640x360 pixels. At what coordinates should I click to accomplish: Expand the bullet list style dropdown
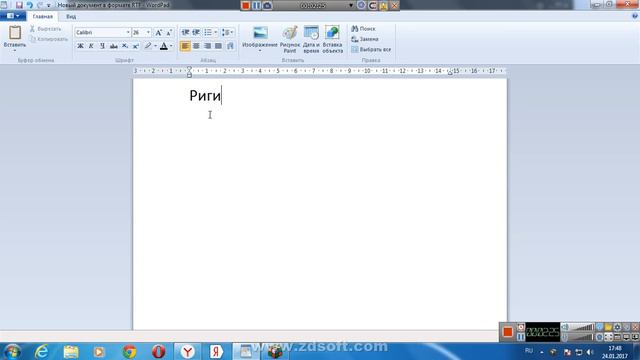(216, 32)
